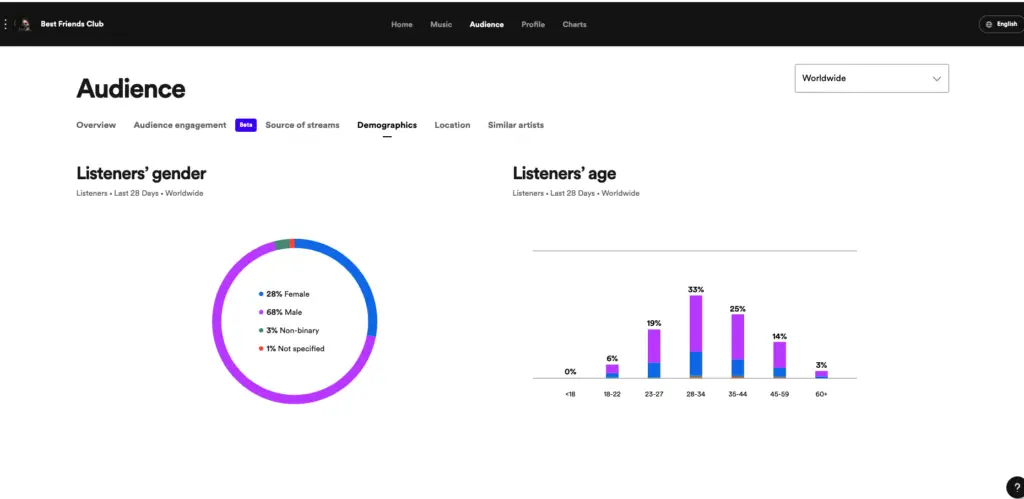
Task: Click the 23-27 age bar
Action: point(654,353)
